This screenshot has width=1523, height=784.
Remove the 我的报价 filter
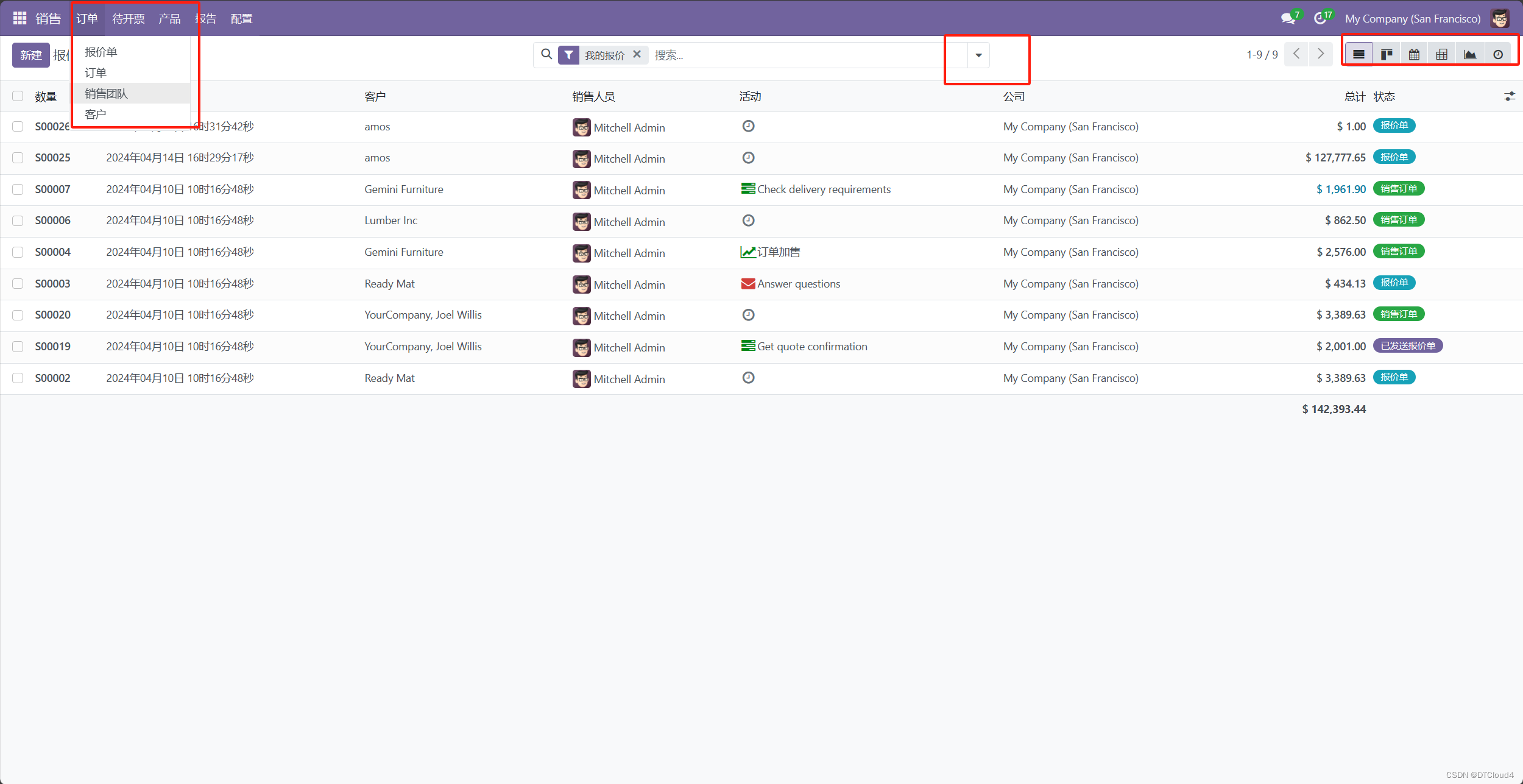(637, 54)
